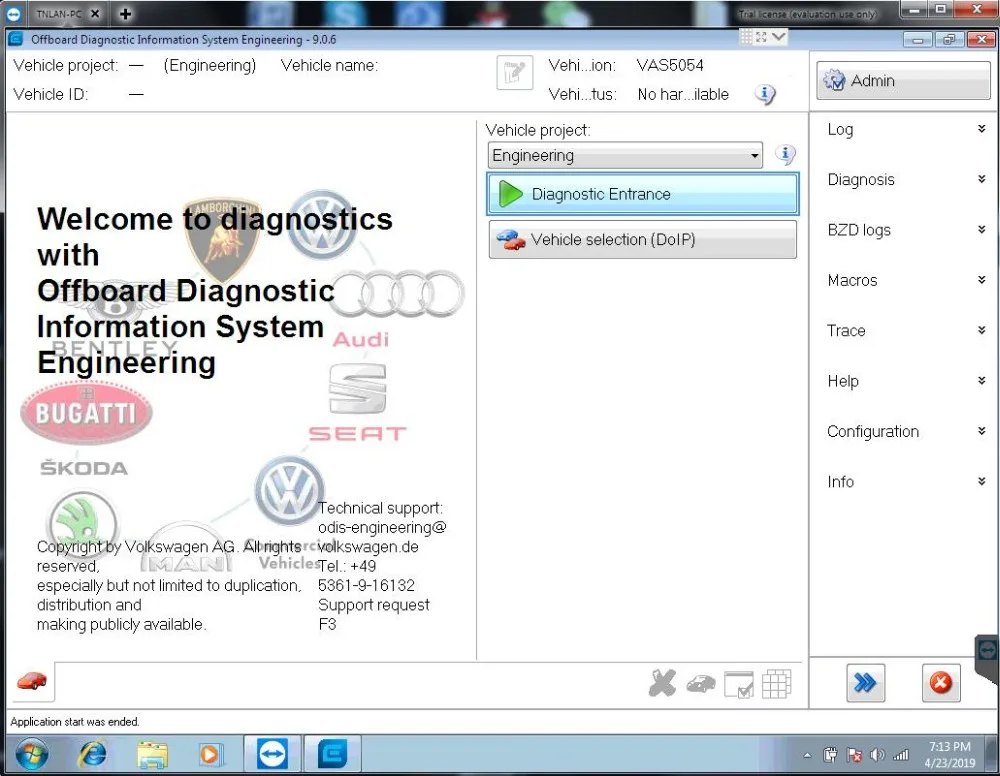This screenshot has width=1000, height=776.
Task: Click the Action Center flag tray icon
Action: coord(853,756)
